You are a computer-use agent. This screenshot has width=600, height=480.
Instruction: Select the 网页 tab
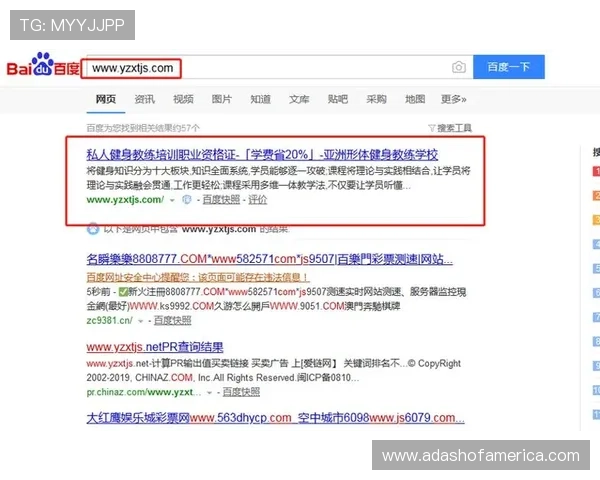[106, 100]
